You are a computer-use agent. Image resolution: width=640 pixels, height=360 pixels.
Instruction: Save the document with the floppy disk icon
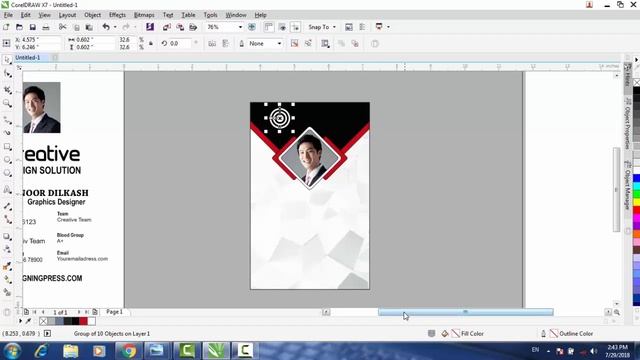(32, 27)
